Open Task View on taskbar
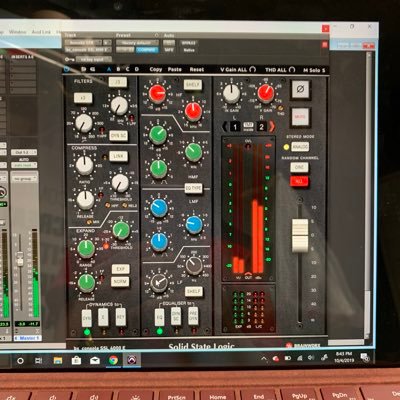 click(39, 361)
